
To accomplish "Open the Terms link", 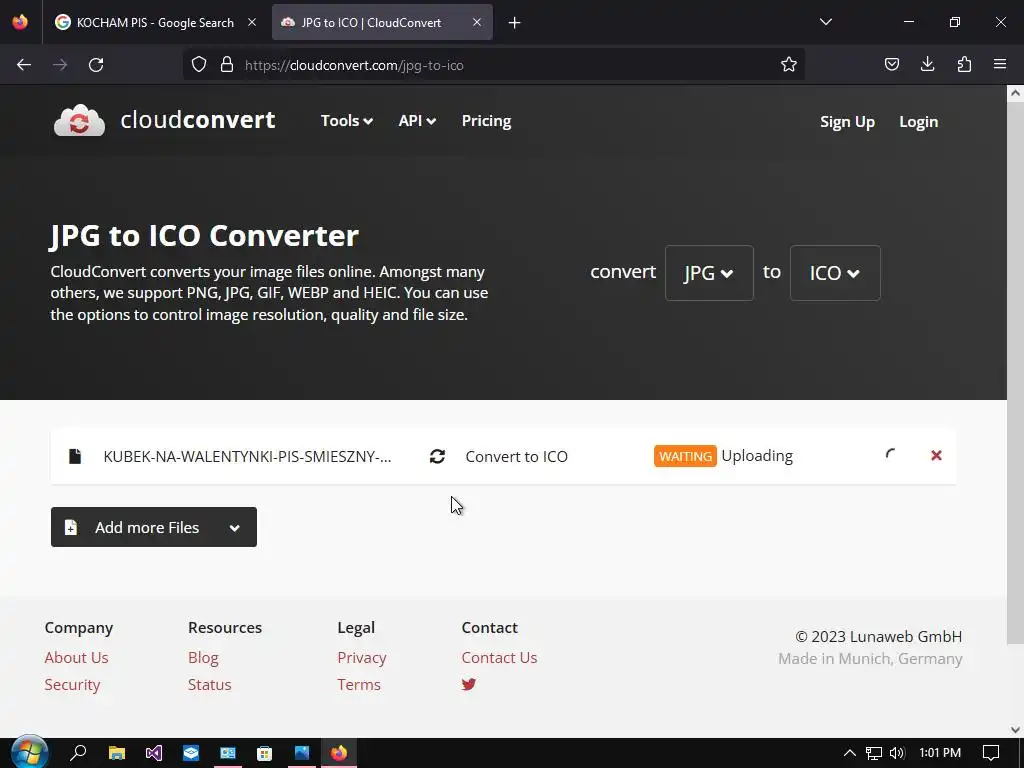I will tap(359, 684).
